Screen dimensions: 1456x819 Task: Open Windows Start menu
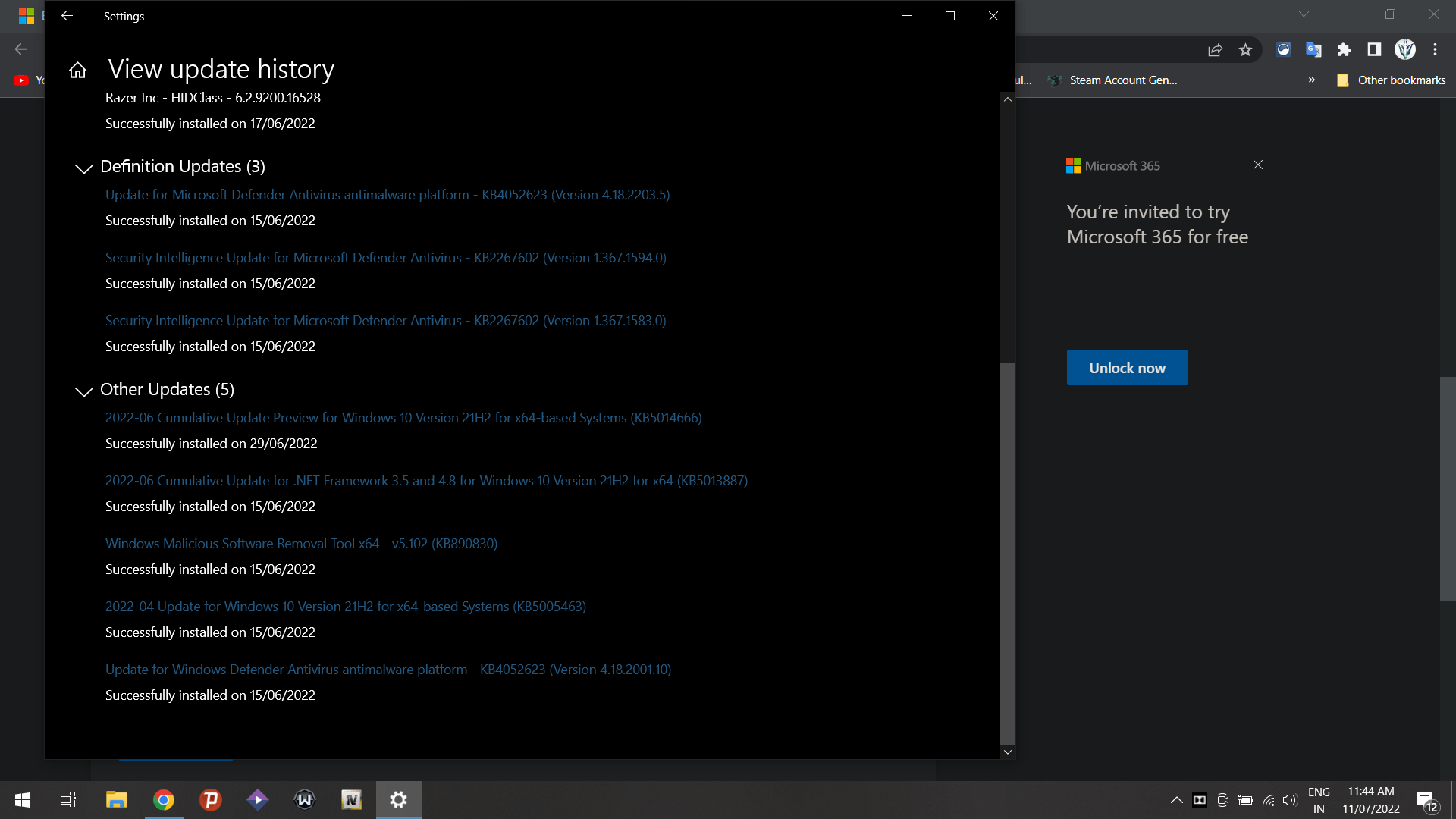pyautogui.click(x=23, y=800)
